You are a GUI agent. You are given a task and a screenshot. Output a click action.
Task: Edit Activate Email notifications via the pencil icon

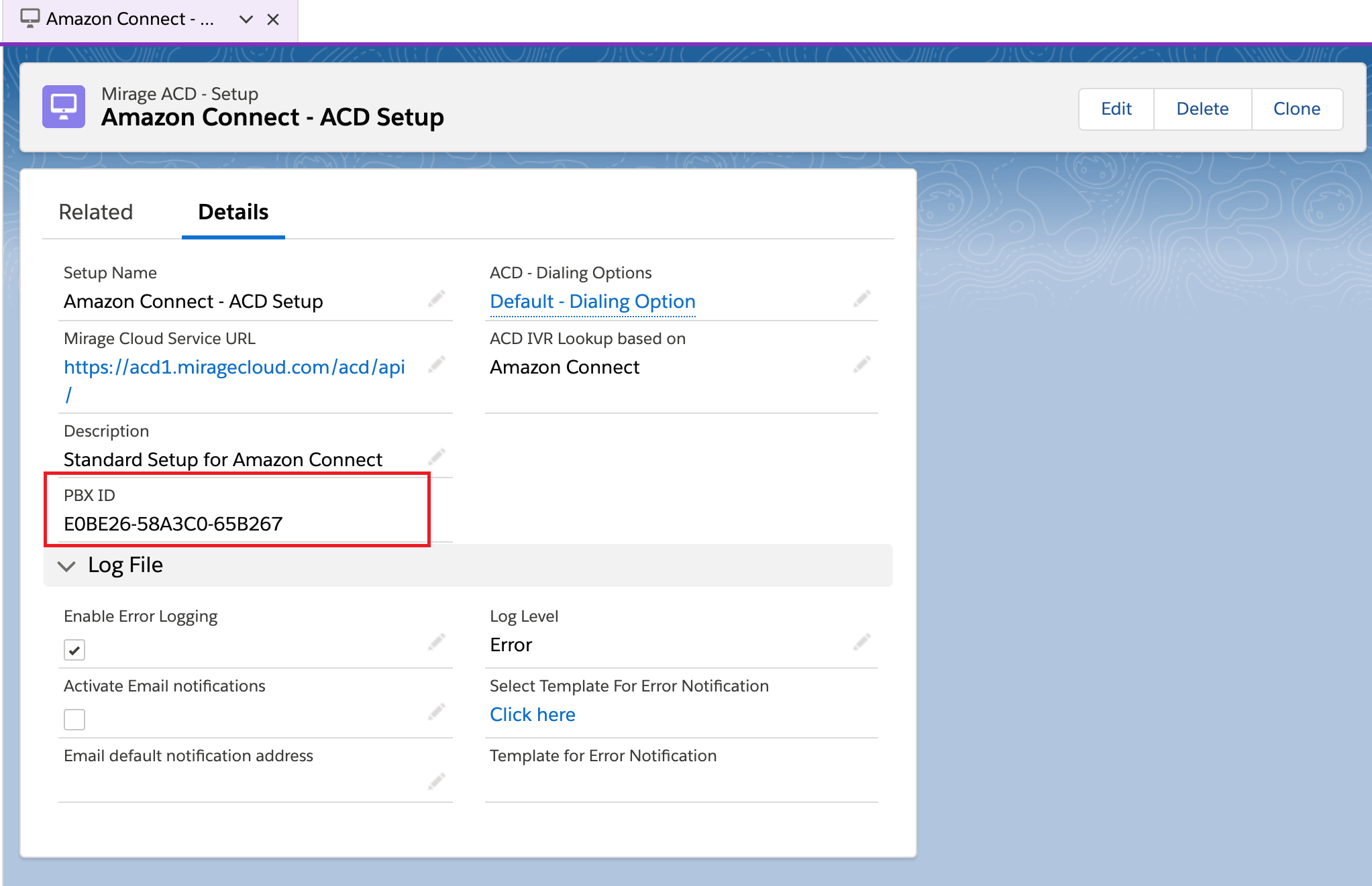[437, 712]
